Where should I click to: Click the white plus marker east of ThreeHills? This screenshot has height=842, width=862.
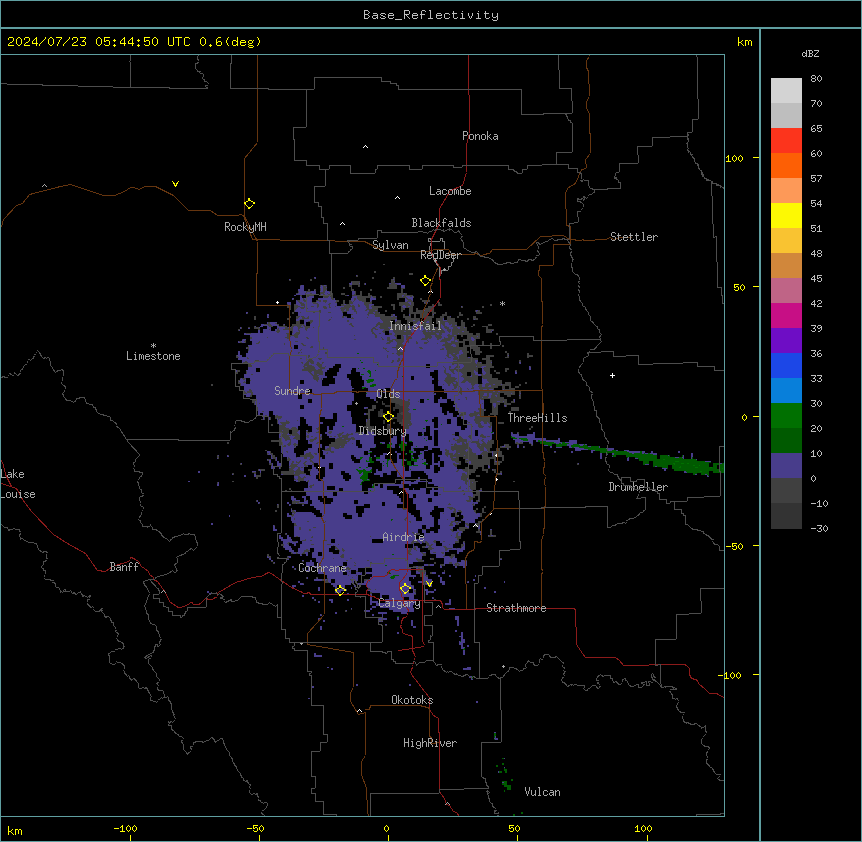click(612, 375)
